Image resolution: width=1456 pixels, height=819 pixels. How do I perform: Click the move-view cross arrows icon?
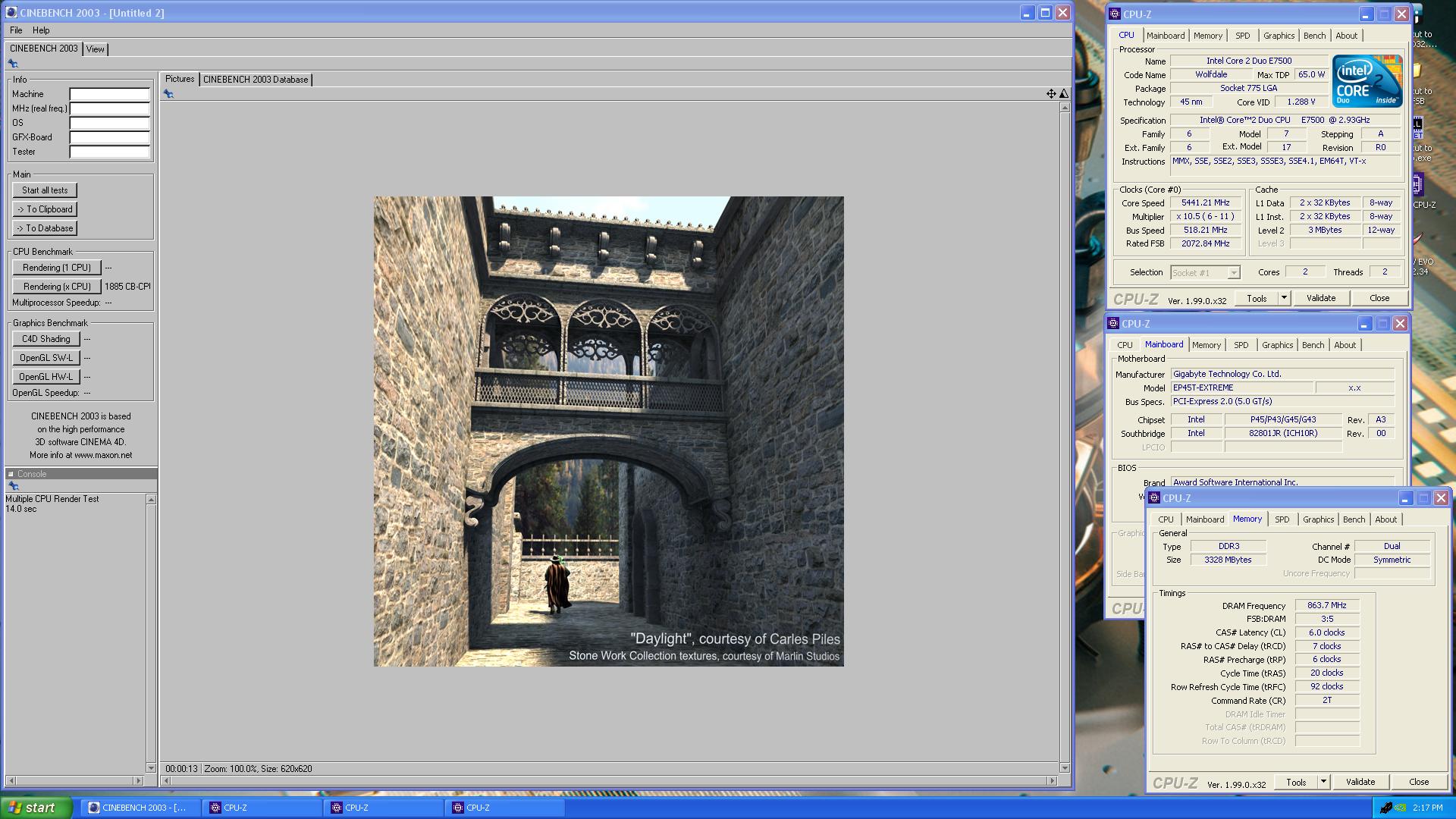[x=1051, y=94]
